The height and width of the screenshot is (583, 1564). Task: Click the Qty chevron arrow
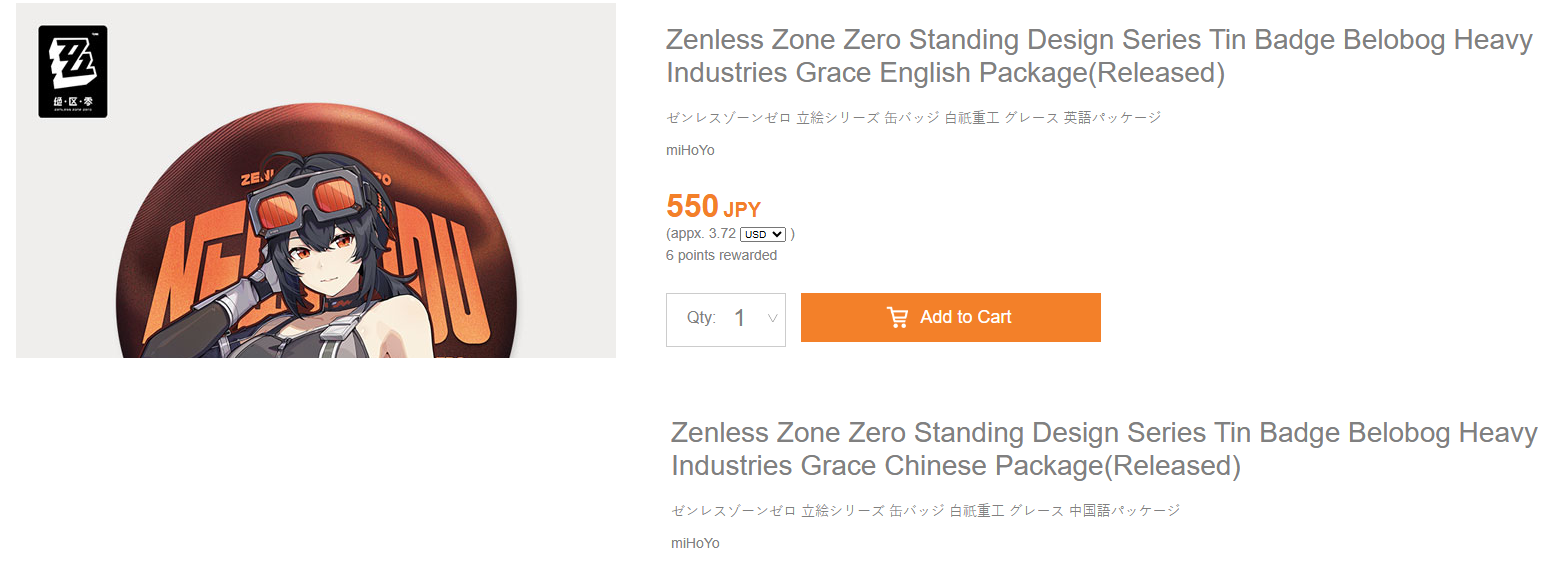[772, 319]
